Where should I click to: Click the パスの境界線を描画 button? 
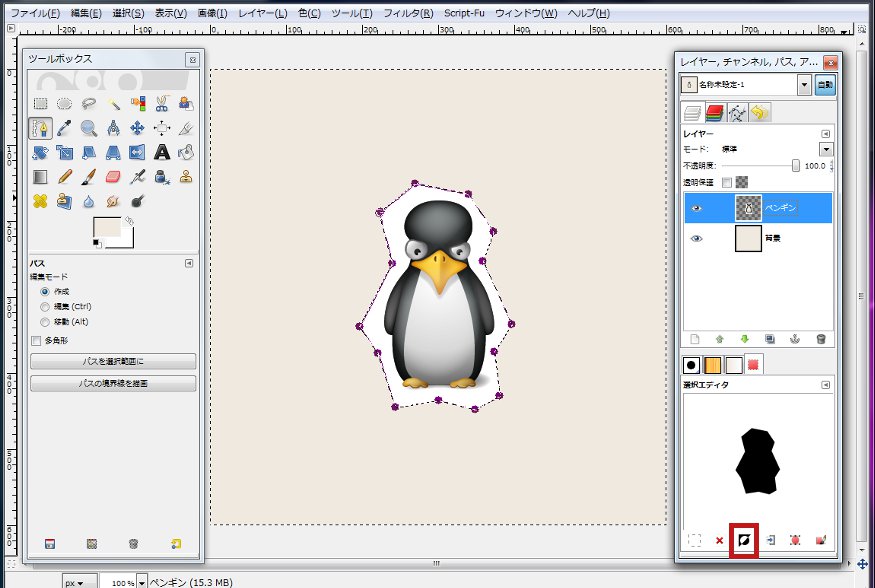[x=113, y=382]
